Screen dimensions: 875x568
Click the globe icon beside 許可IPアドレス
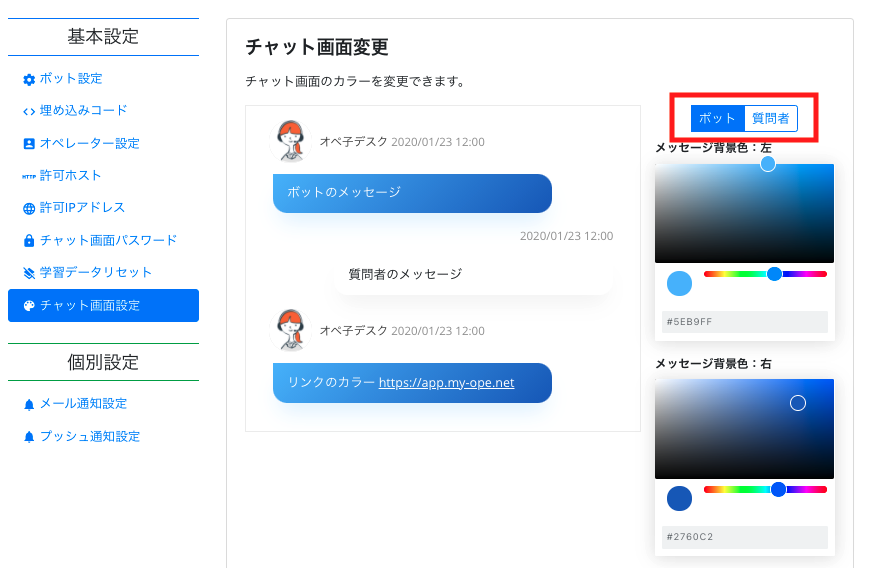click(x=29, y=209)
